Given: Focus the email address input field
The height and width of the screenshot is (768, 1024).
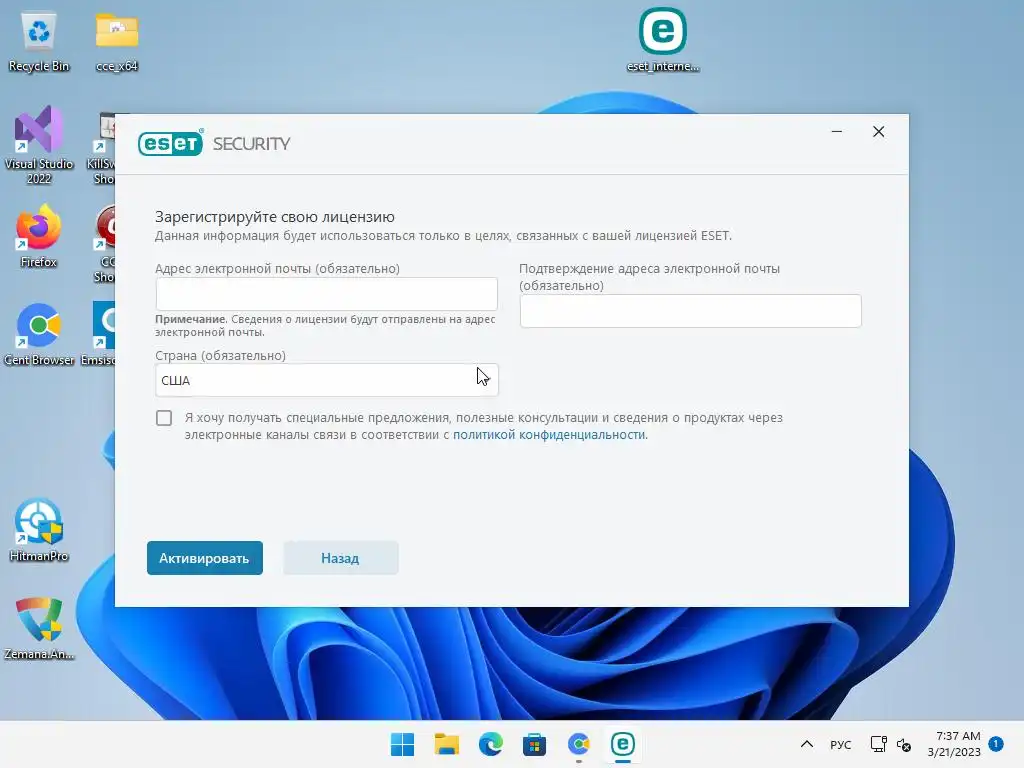Looking at the screenshot, I should 327,294.
